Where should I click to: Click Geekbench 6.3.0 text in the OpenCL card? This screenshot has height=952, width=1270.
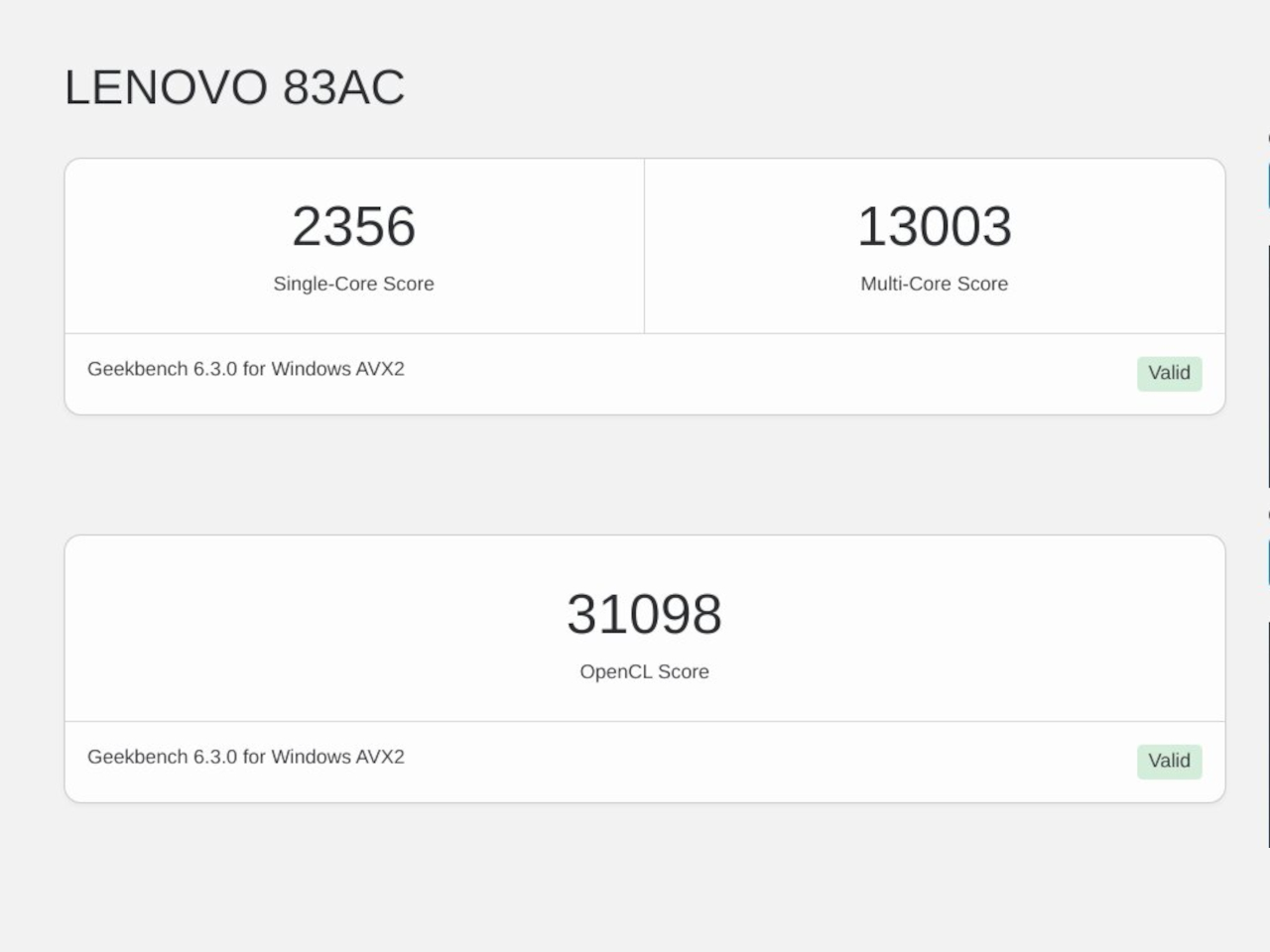[163, 757]
